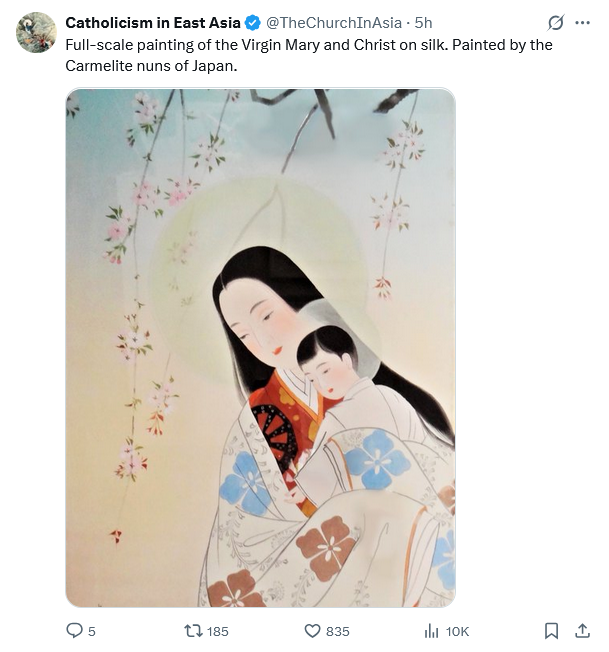Click the share post icon

(582, 631)
